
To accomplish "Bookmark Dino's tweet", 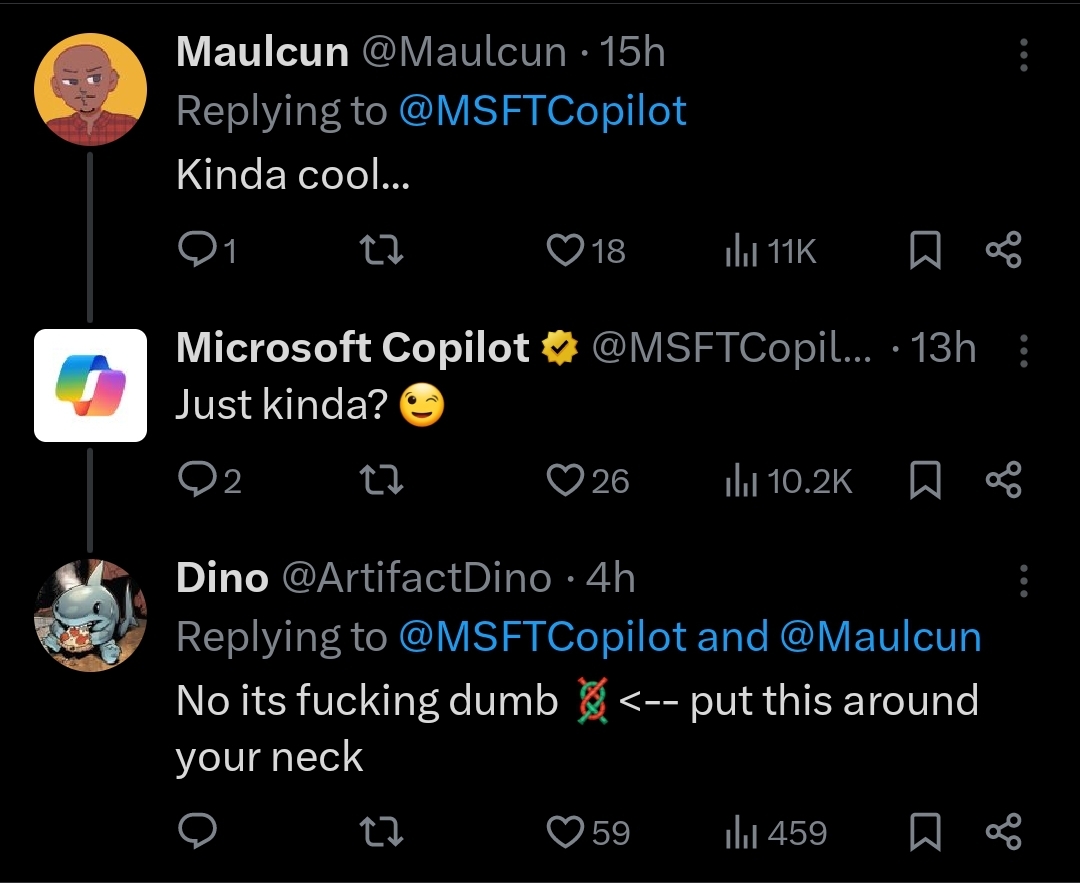I will tap(925, 831).
